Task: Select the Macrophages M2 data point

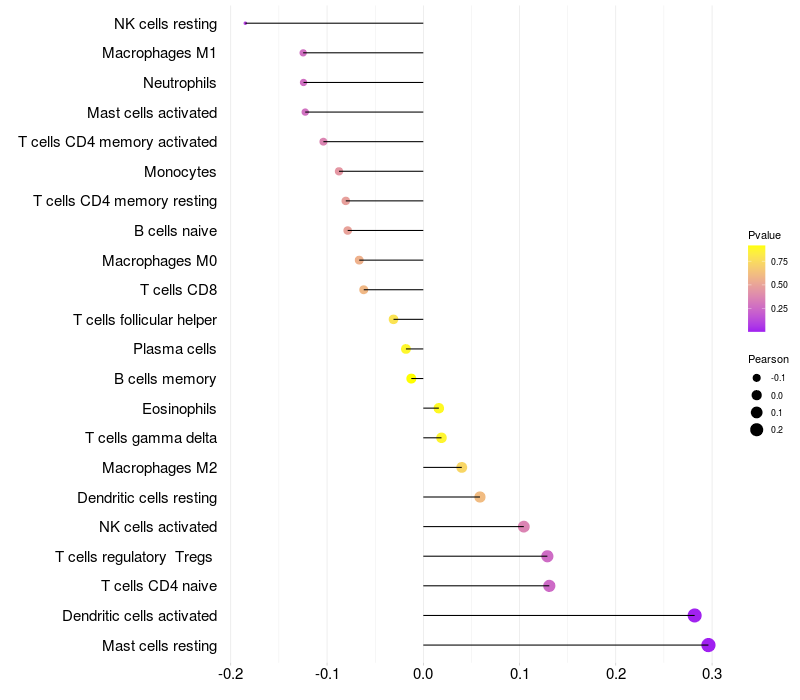Action: [461, 467]
